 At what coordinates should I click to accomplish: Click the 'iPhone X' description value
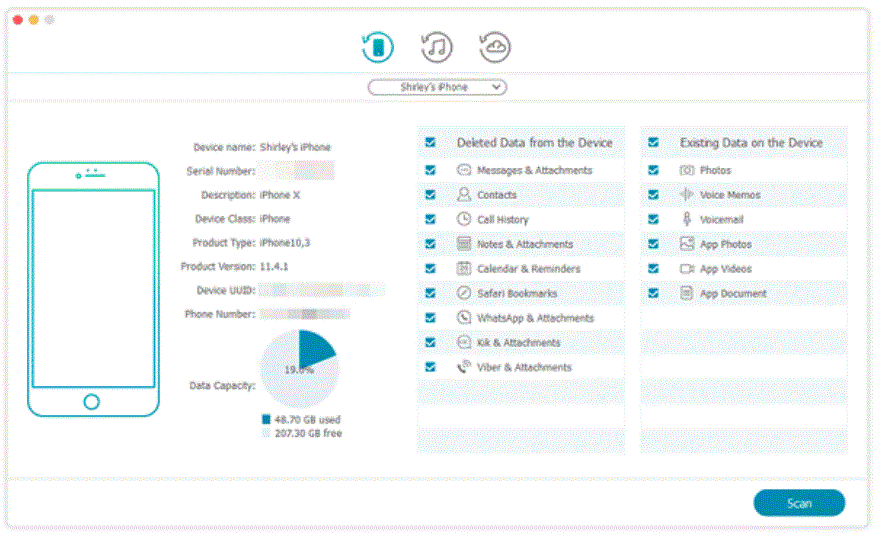(280, 195)
